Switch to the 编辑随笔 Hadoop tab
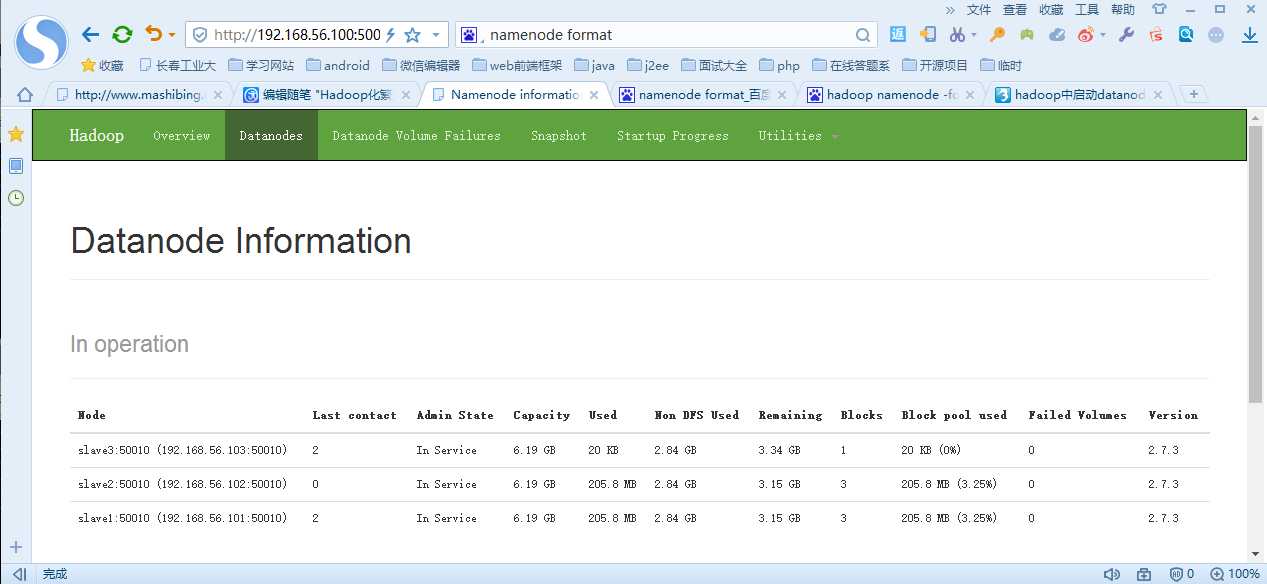1267x584 pixels. 328,95
